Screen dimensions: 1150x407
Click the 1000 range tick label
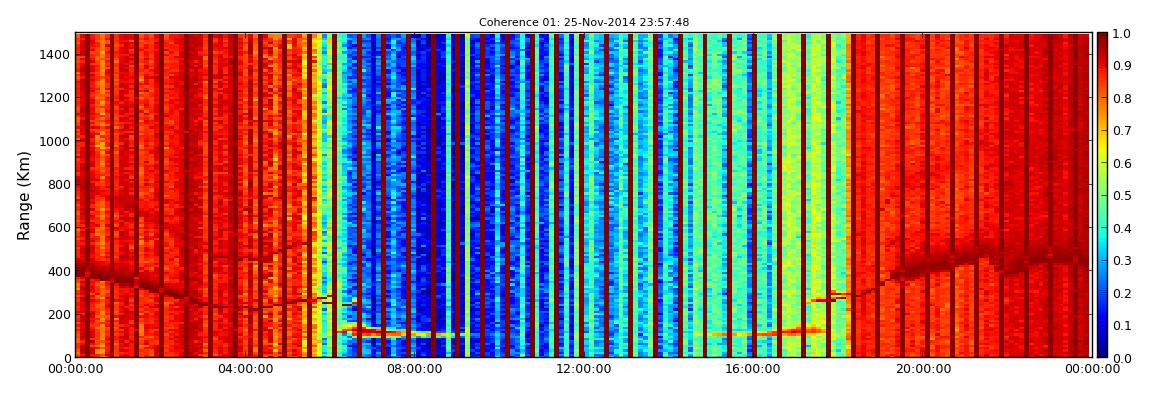click(x=56, y=141)
